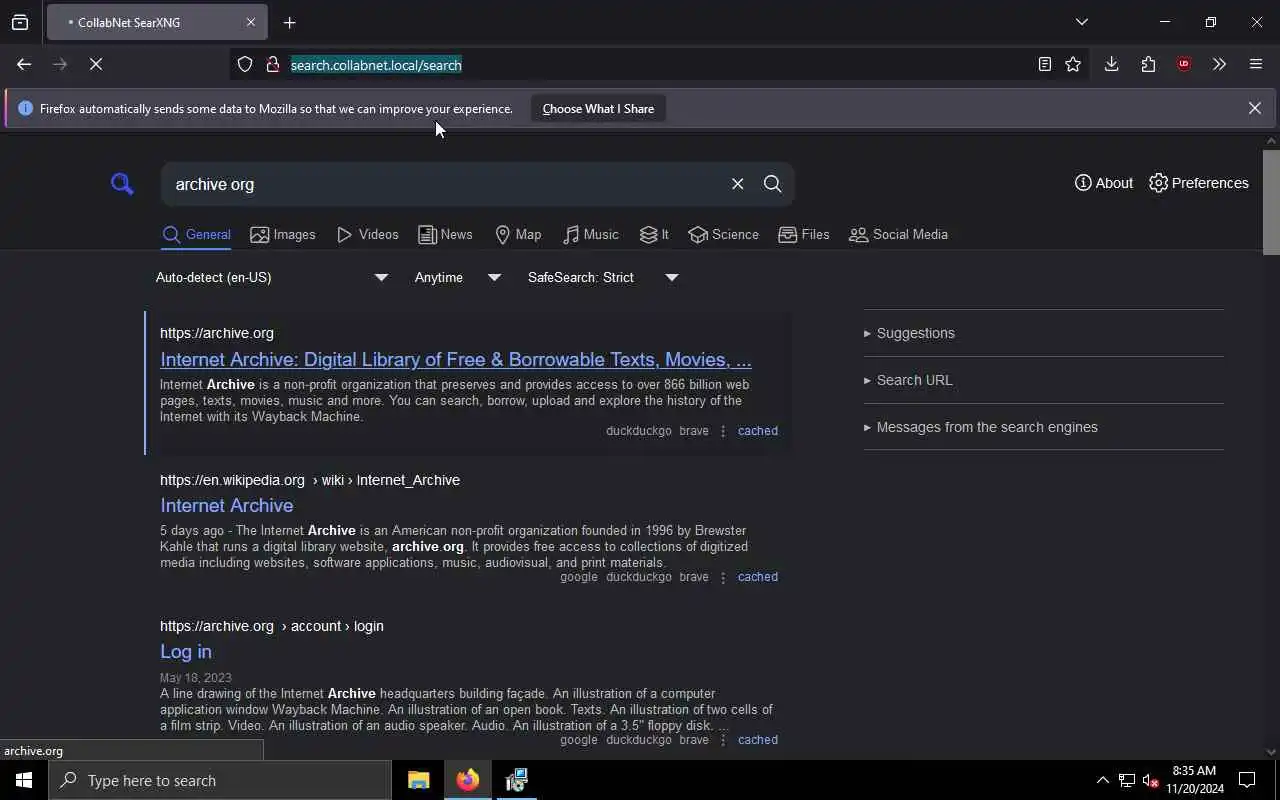
Task: Open the uBlock Origin extension
Action: (1184, 64)
